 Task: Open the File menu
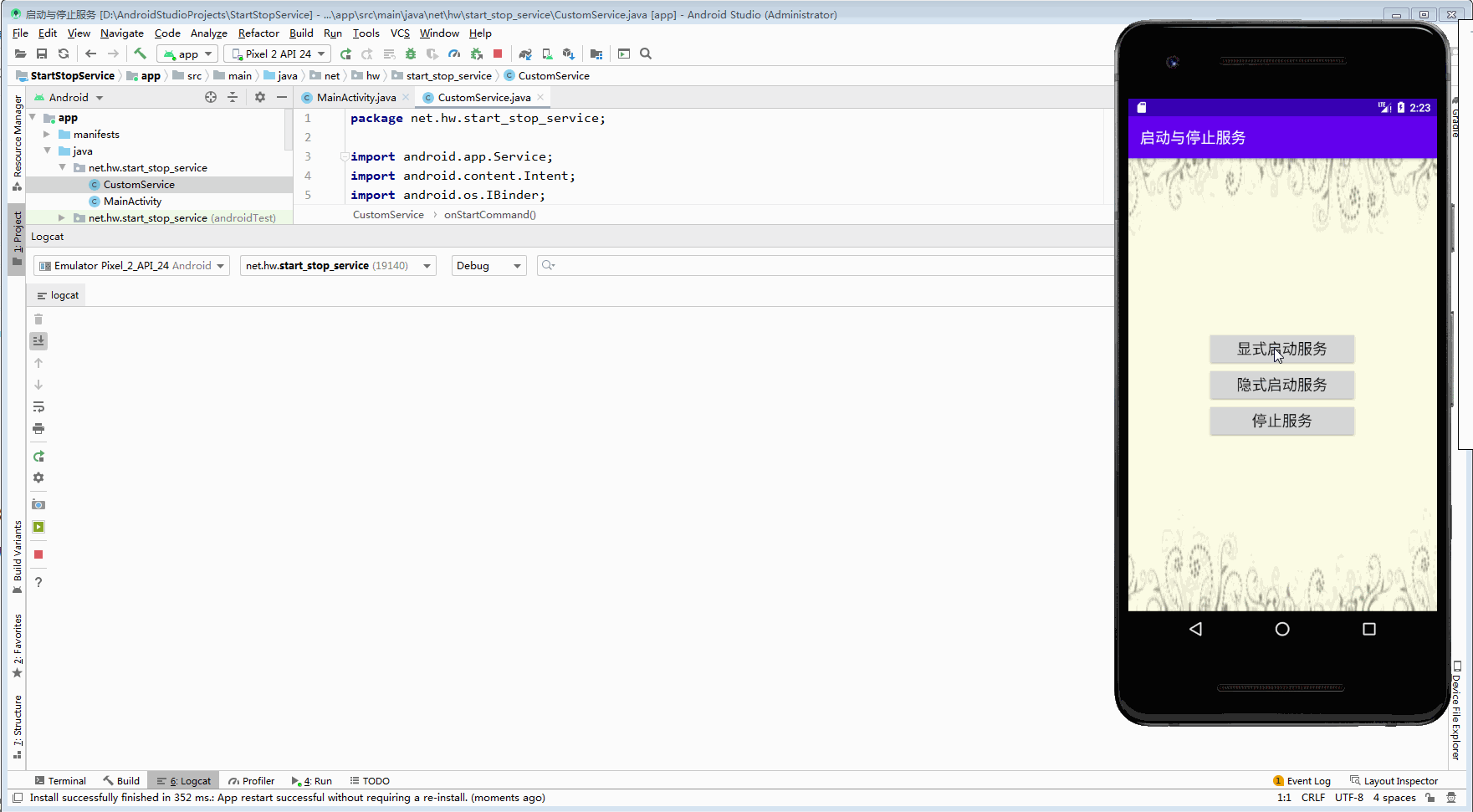[20, 33]
